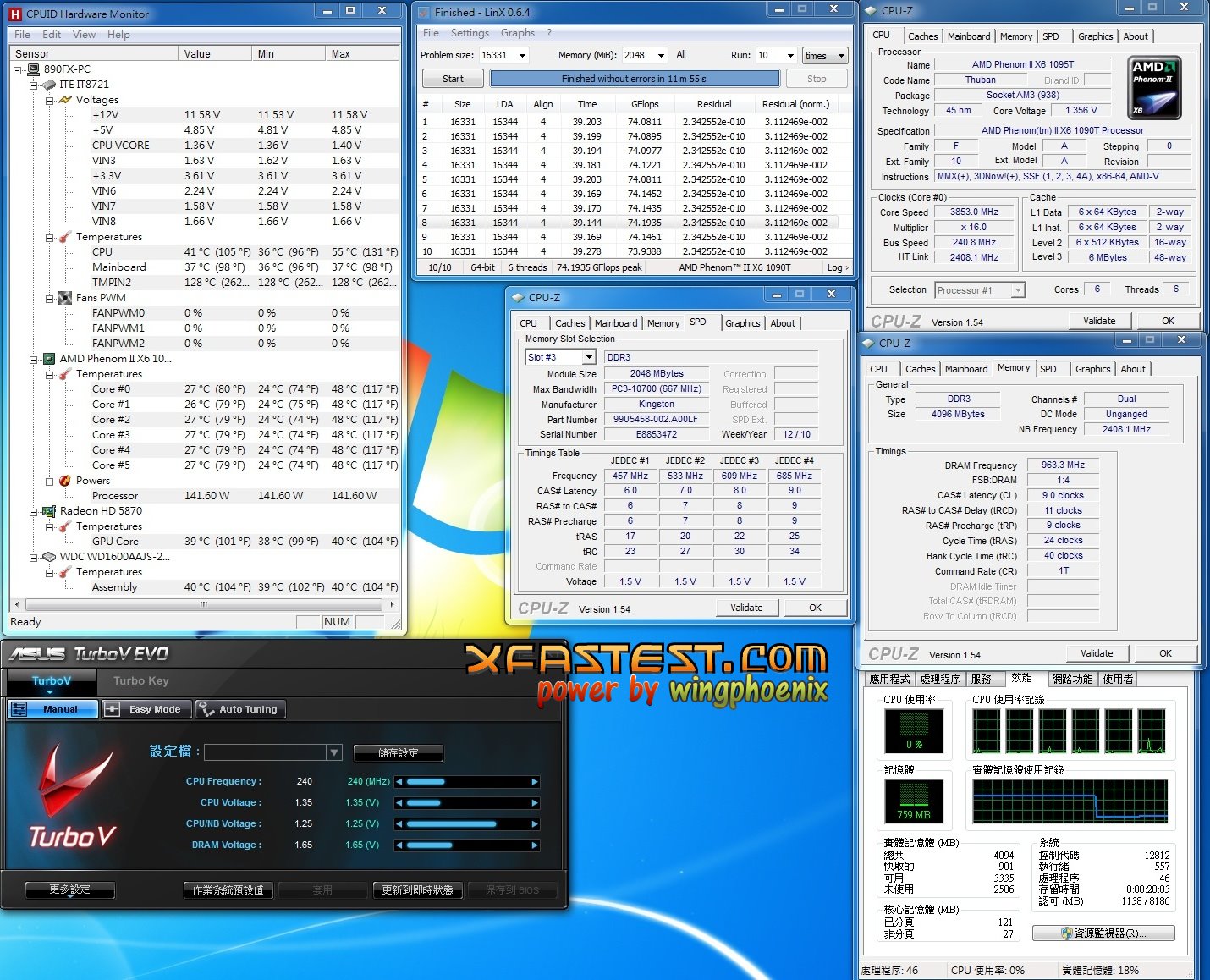Click the CPU Frequency decrease arrow
This screenshot has height=980, width=1210.
(399, 782)
